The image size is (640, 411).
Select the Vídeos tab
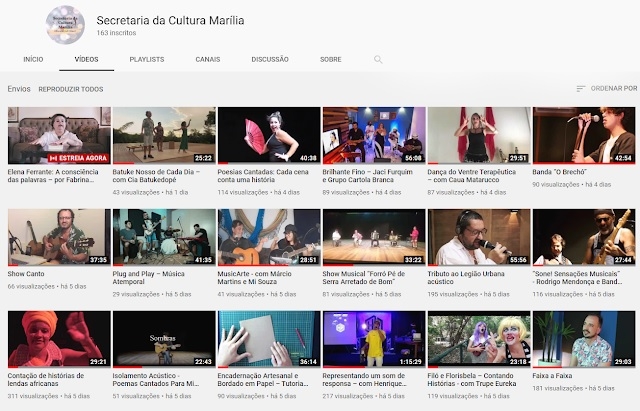coord(86,60)
